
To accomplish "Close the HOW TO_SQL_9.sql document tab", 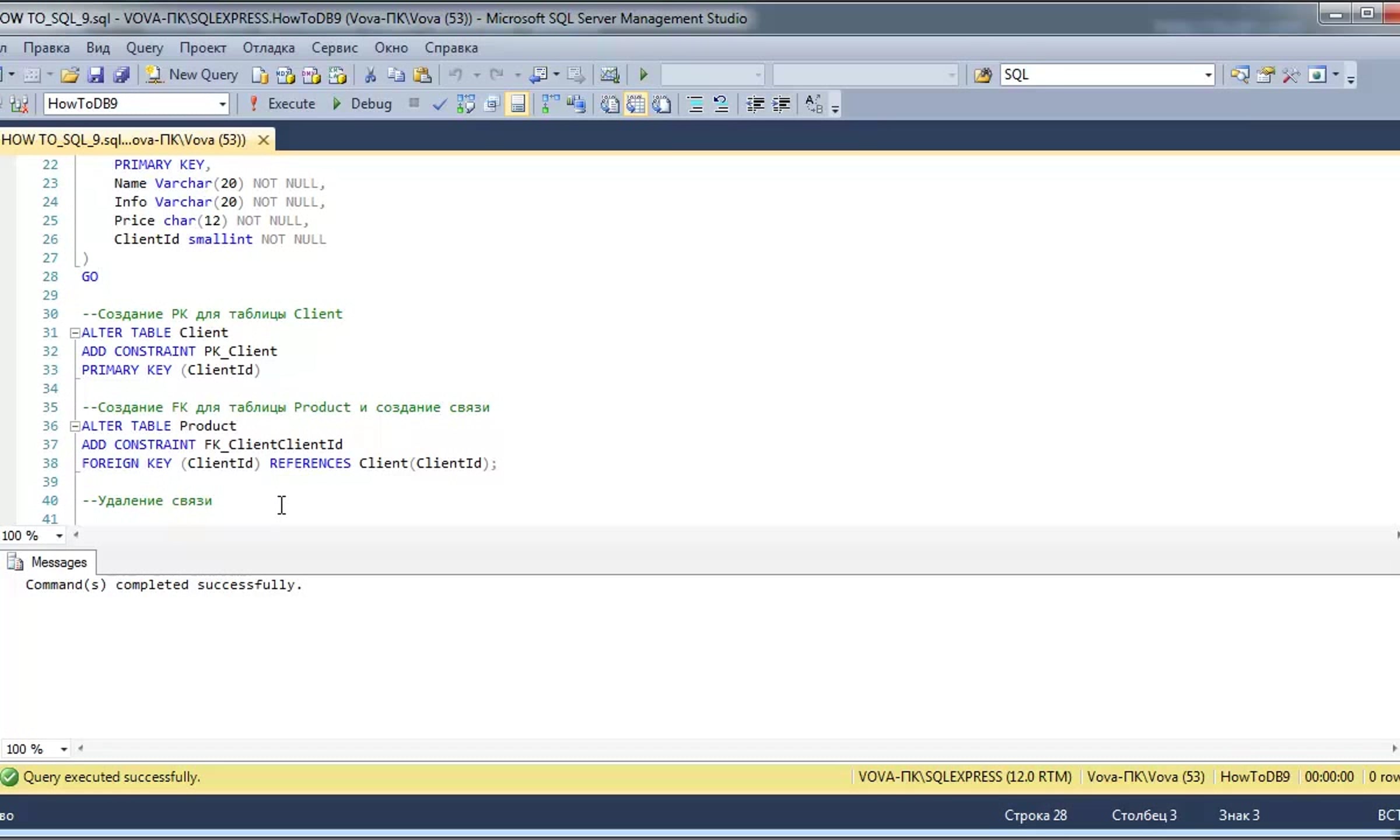I will click(263, 140).
